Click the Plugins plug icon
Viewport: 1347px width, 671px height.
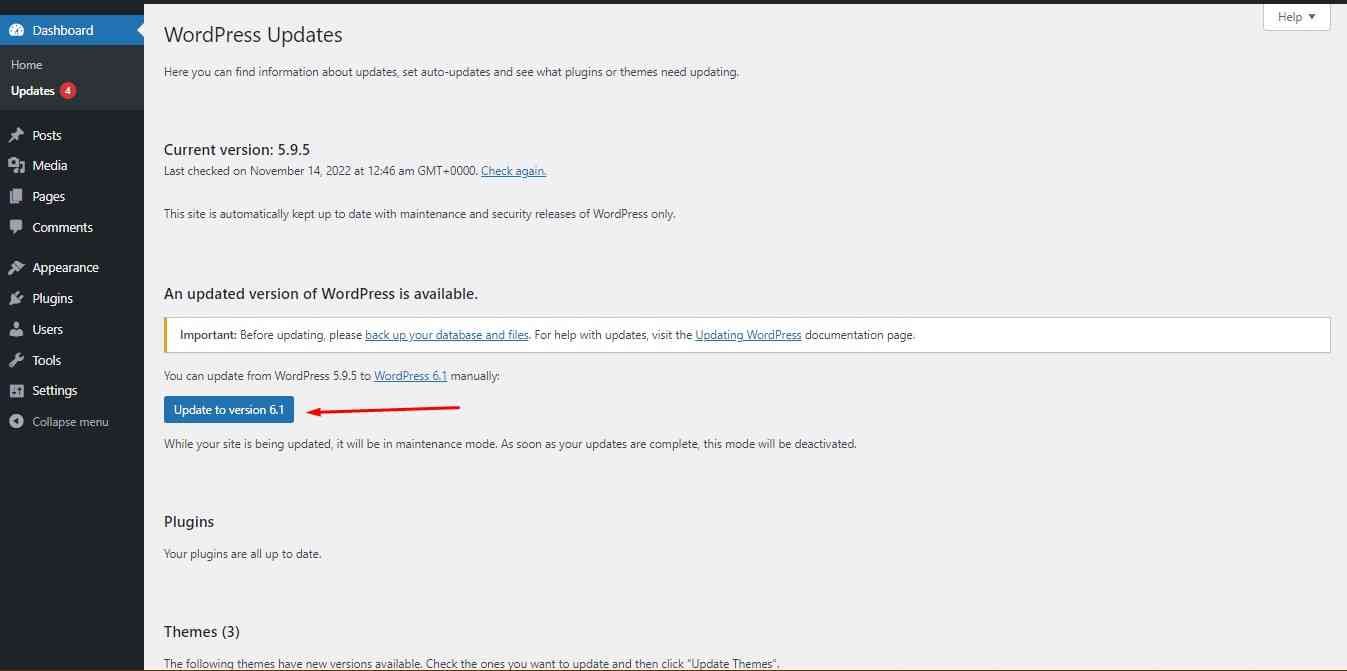tap(16, 298)
